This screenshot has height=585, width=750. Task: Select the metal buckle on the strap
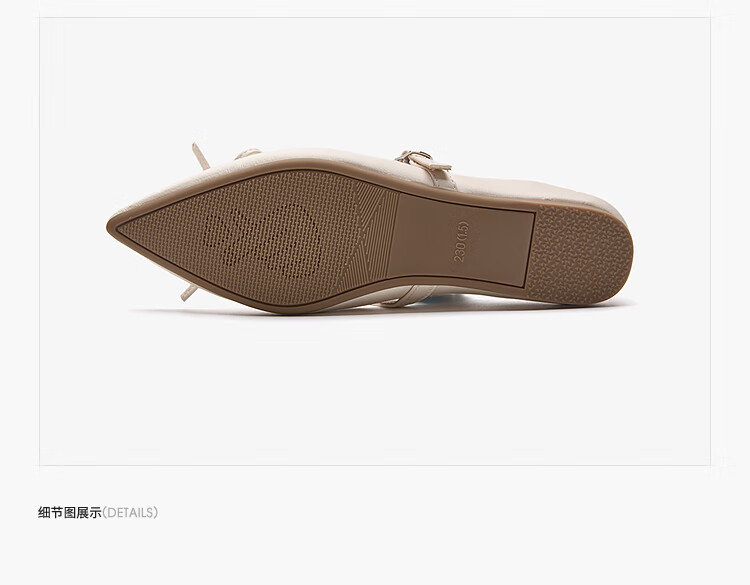click(414, 156)
